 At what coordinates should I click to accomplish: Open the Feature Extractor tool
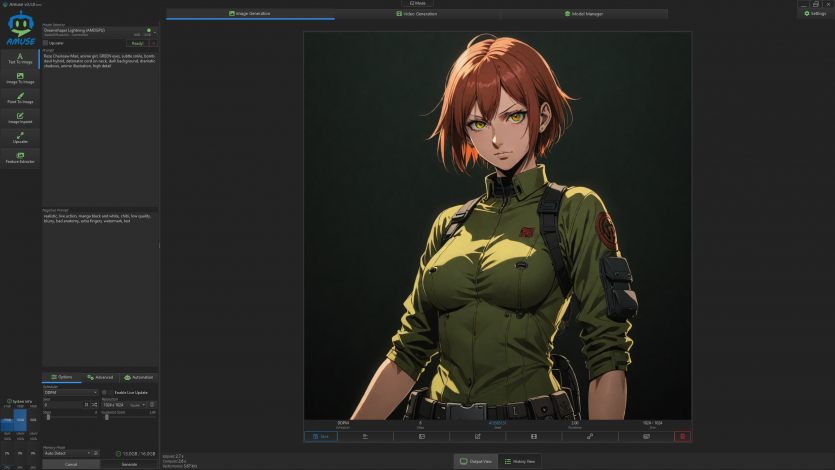click(x=20, y=157)
